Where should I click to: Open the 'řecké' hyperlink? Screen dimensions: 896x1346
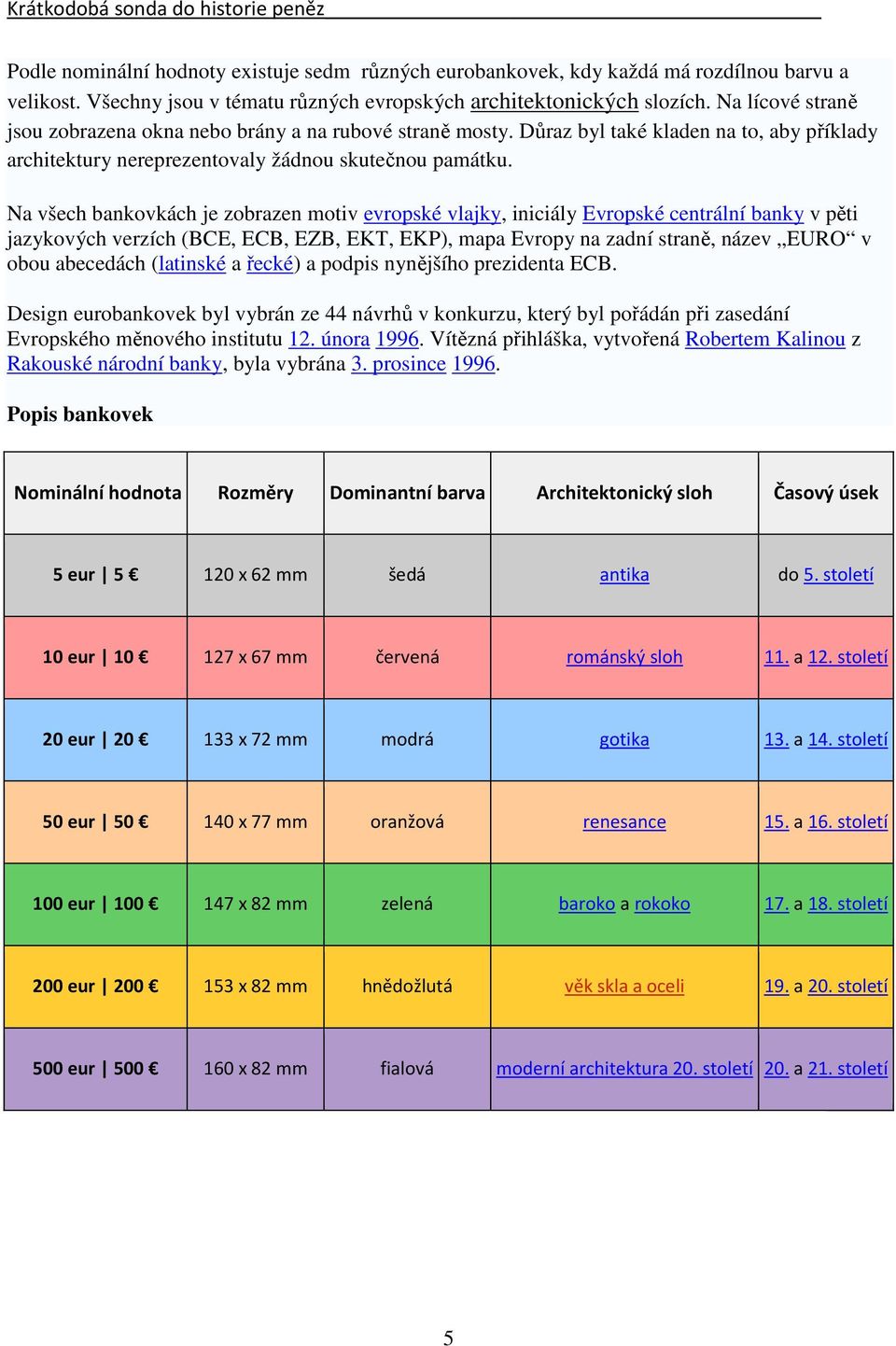click(x=271, y=263)
